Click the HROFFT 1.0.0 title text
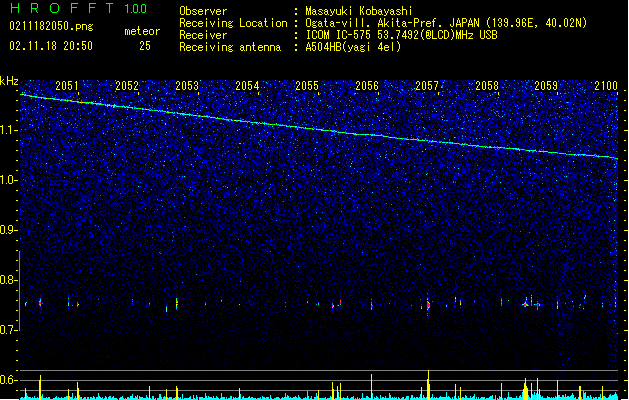629x400 pixels. (78, 8)
